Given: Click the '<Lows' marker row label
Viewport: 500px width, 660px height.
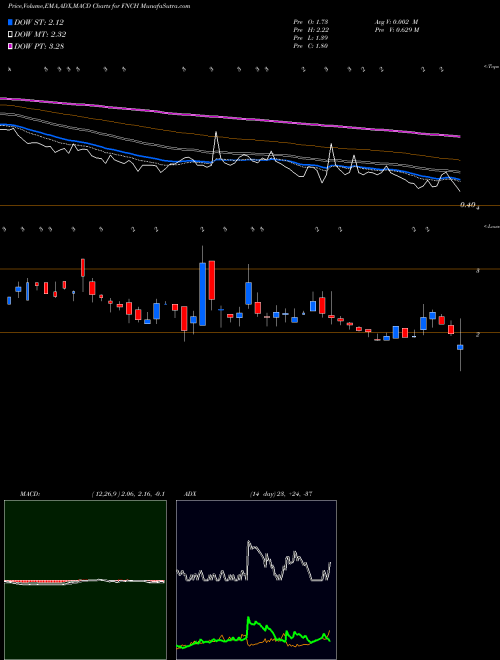Looking at the screenshot, I should [x=491, y=226].
